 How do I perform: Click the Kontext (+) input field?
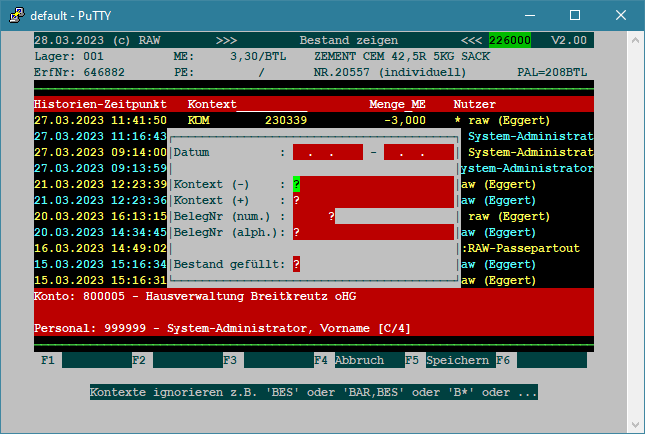coord(373,200)
